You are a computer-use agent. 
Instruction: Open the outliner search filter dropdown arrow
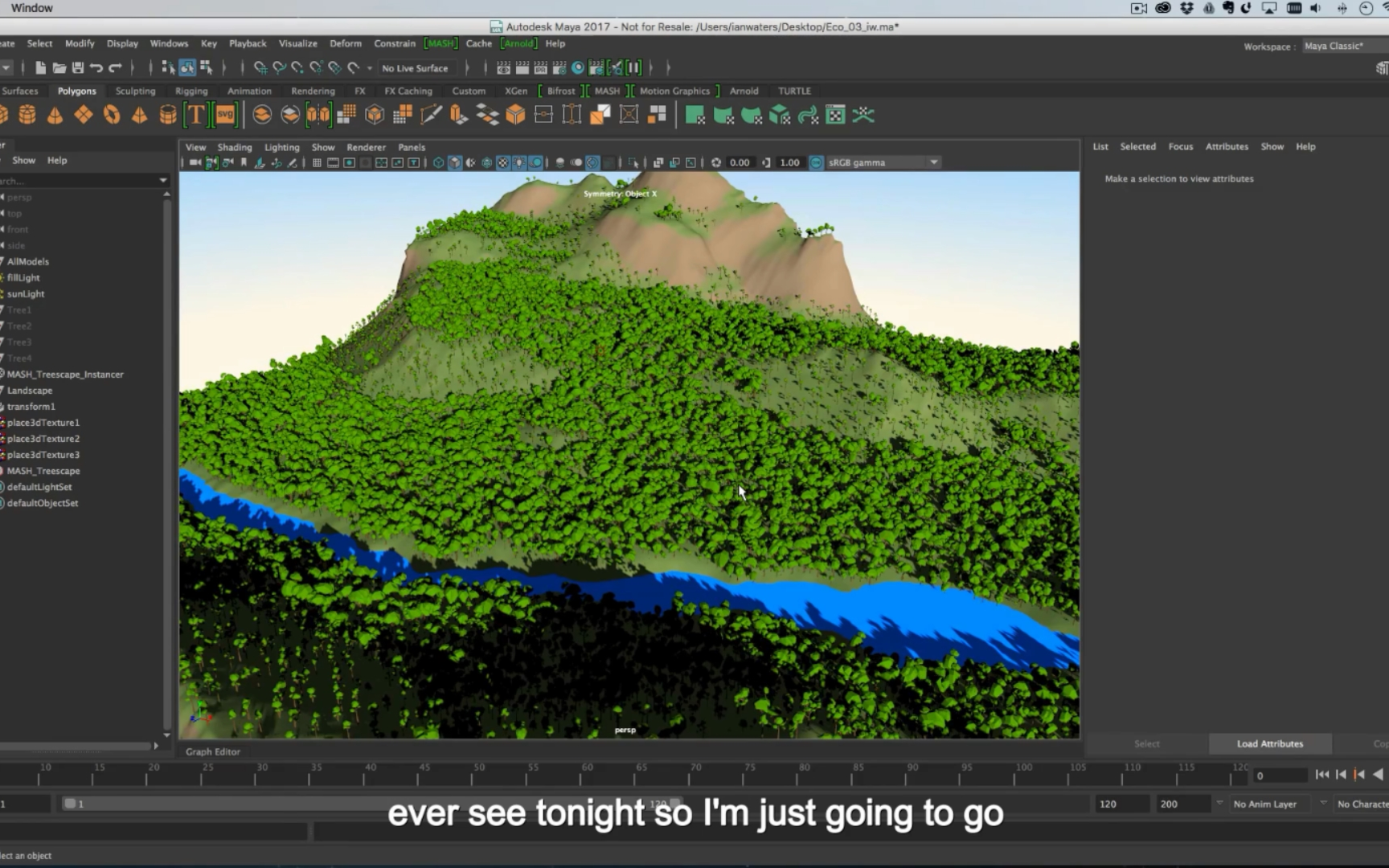163,181
